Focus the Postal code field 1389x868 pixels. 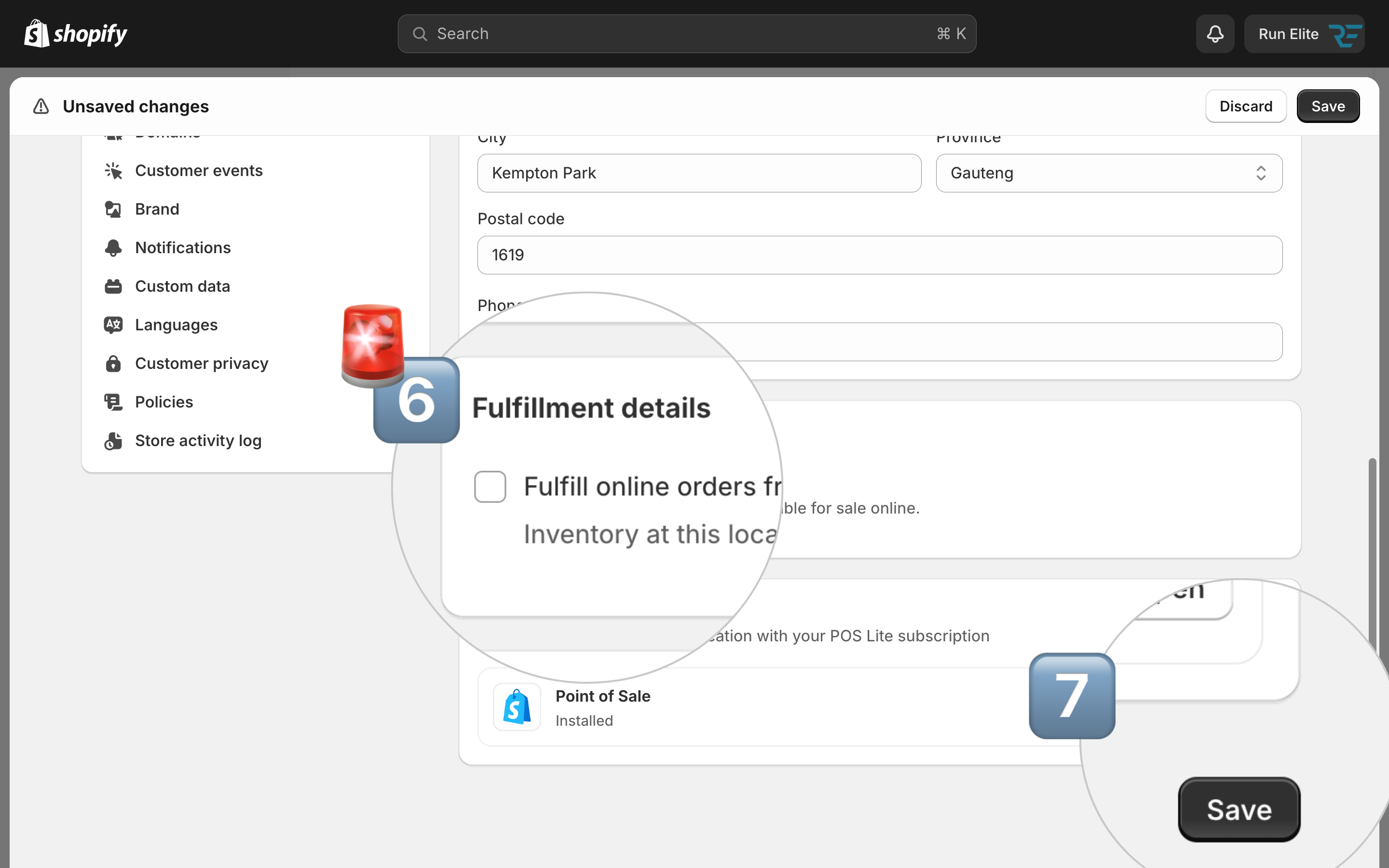pyautogui.click(x=880, y=255)
